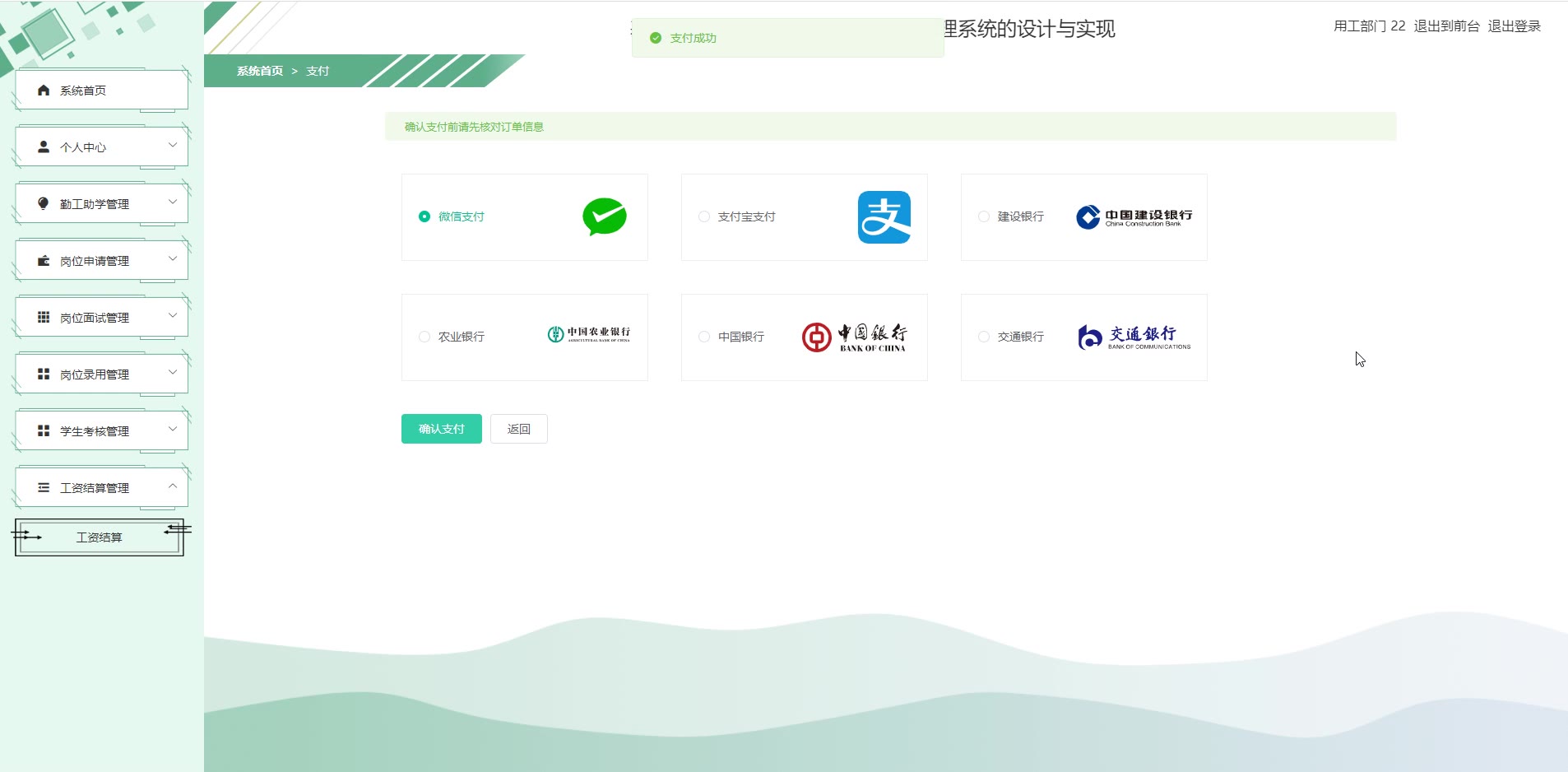Click the home icon beside 系统首页
The image size is (1568, 772).
(44, 91)
